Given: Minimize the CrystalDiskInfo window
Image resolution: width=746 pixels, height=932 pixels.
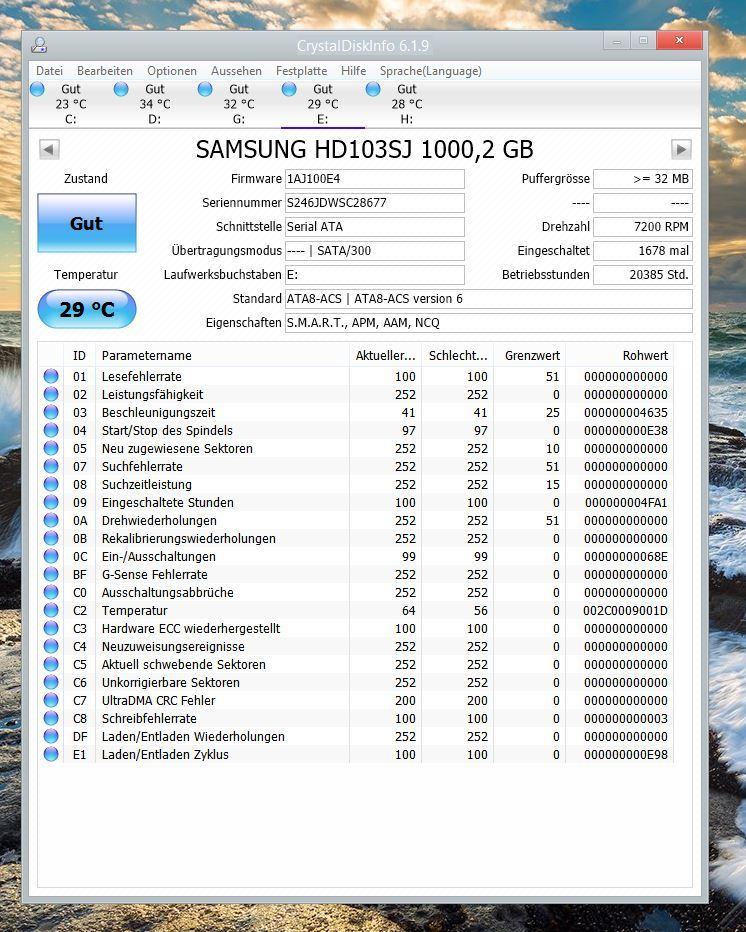Looking at the screenshot, I should coord(617,40).
